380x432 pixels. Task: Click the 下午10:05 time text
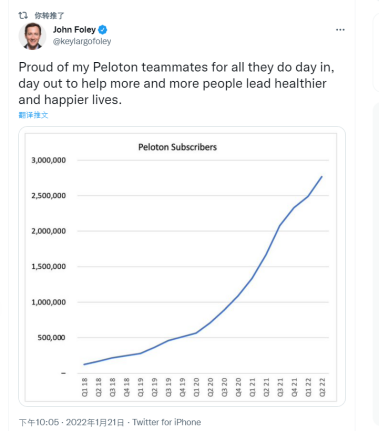click(x=39, y=422)
